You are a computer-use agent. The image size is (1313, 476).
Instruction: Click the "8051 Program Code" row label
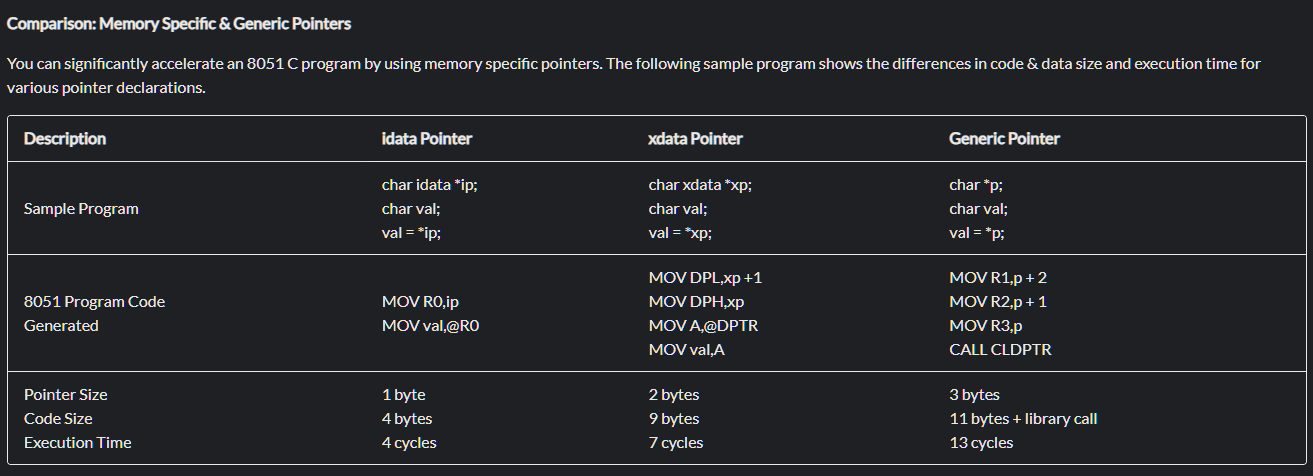point(94,302)
